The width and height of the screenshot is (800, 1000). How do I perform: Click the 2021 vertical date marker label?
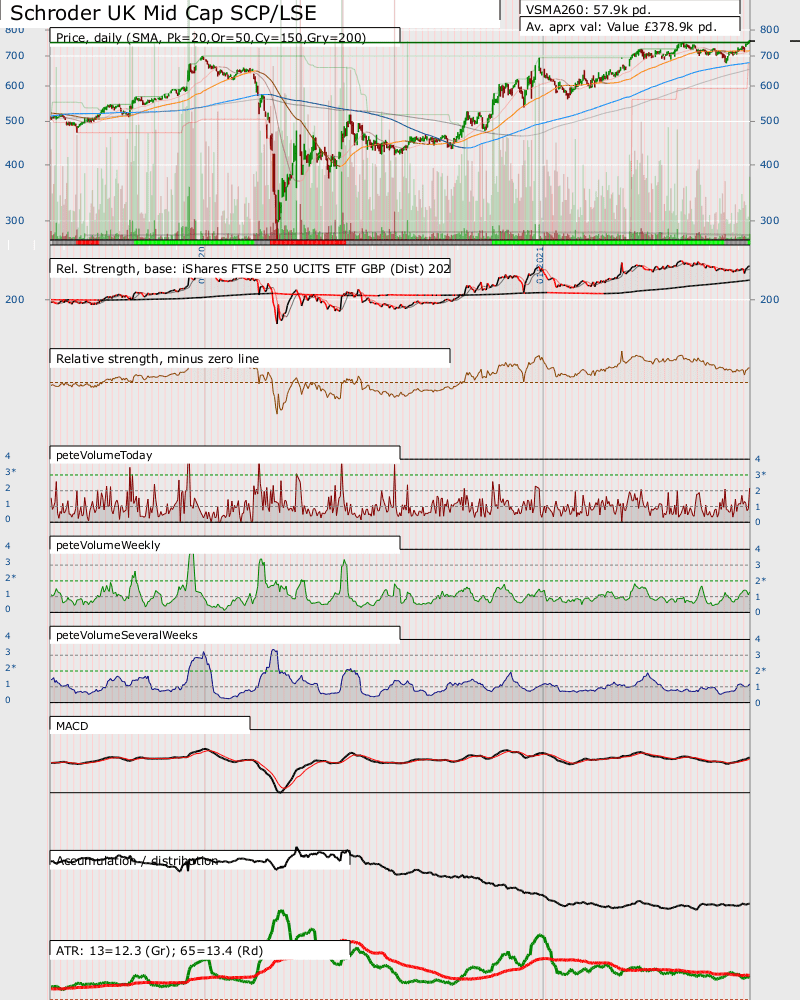pyautogui.click(x=540, y=265)
